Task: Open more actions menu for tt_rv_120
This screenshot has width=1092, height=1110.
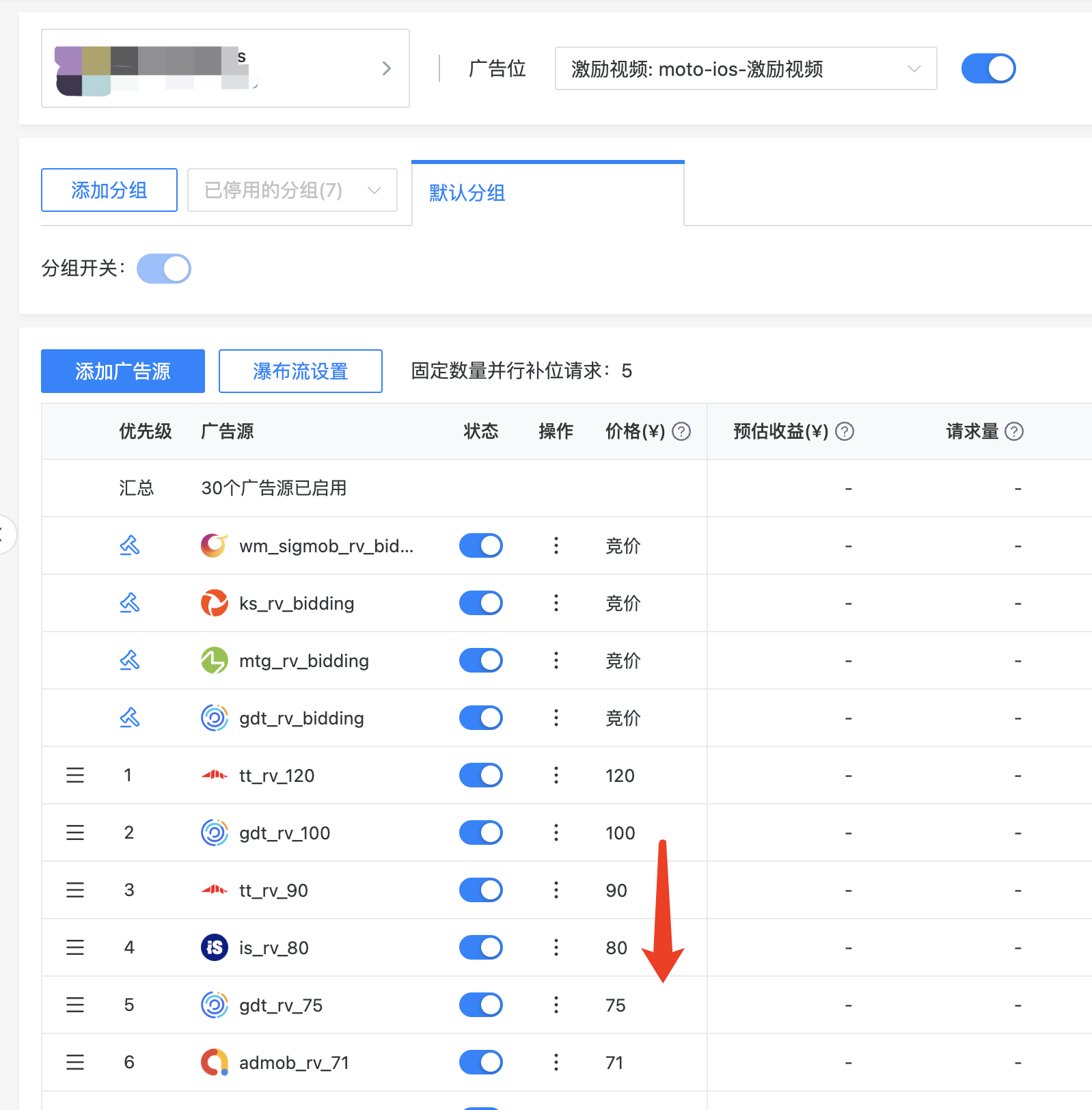Action: point(556,775)
